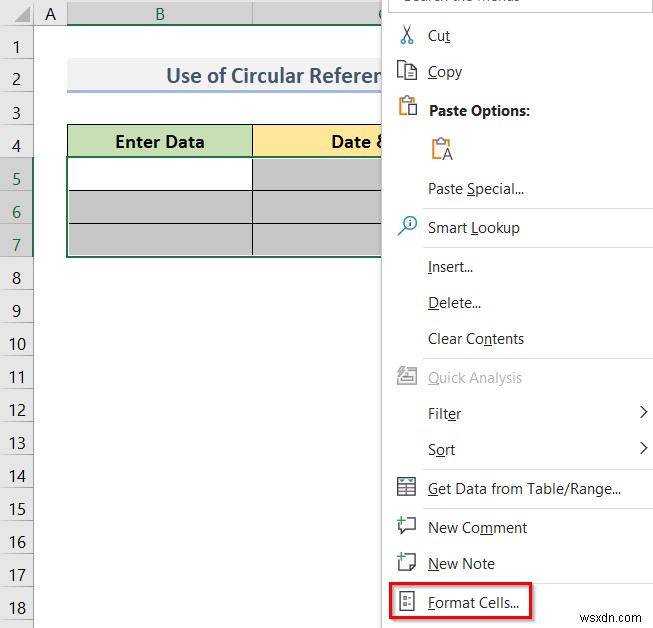Select row 4 header
The width and height of the screenshot is (653, 628).
16,141
